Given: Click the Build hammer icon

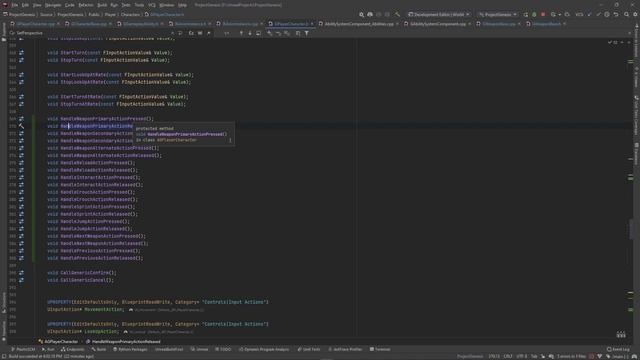Looking at the screenshot, I should pos(397,14).
